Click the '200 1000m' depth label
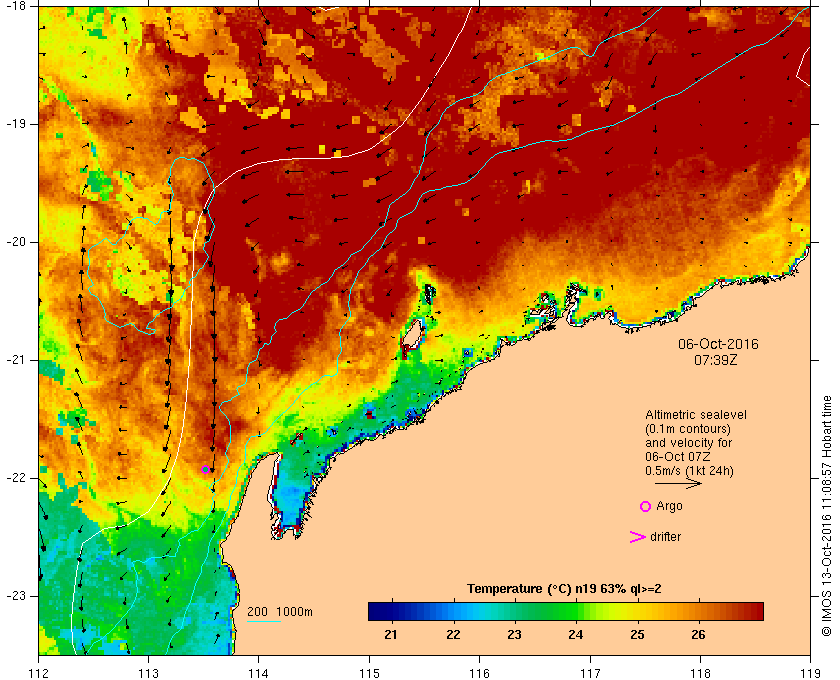 pyautogui.click(x=280, y=612)
